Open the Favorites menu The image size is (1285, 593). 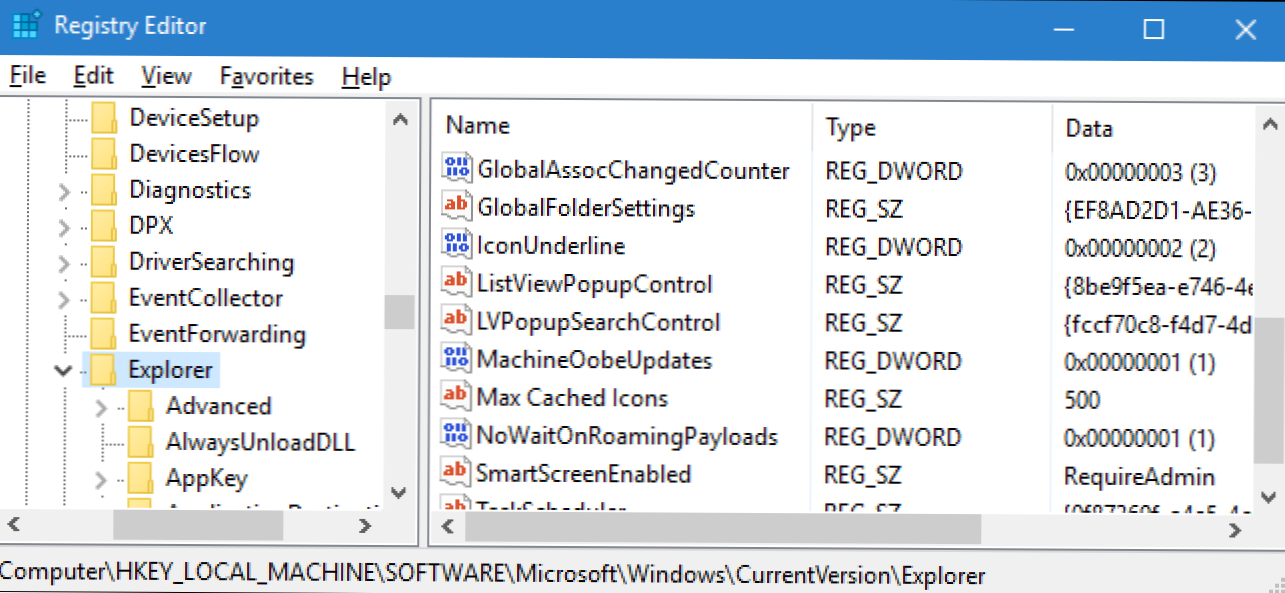[266, 77]
